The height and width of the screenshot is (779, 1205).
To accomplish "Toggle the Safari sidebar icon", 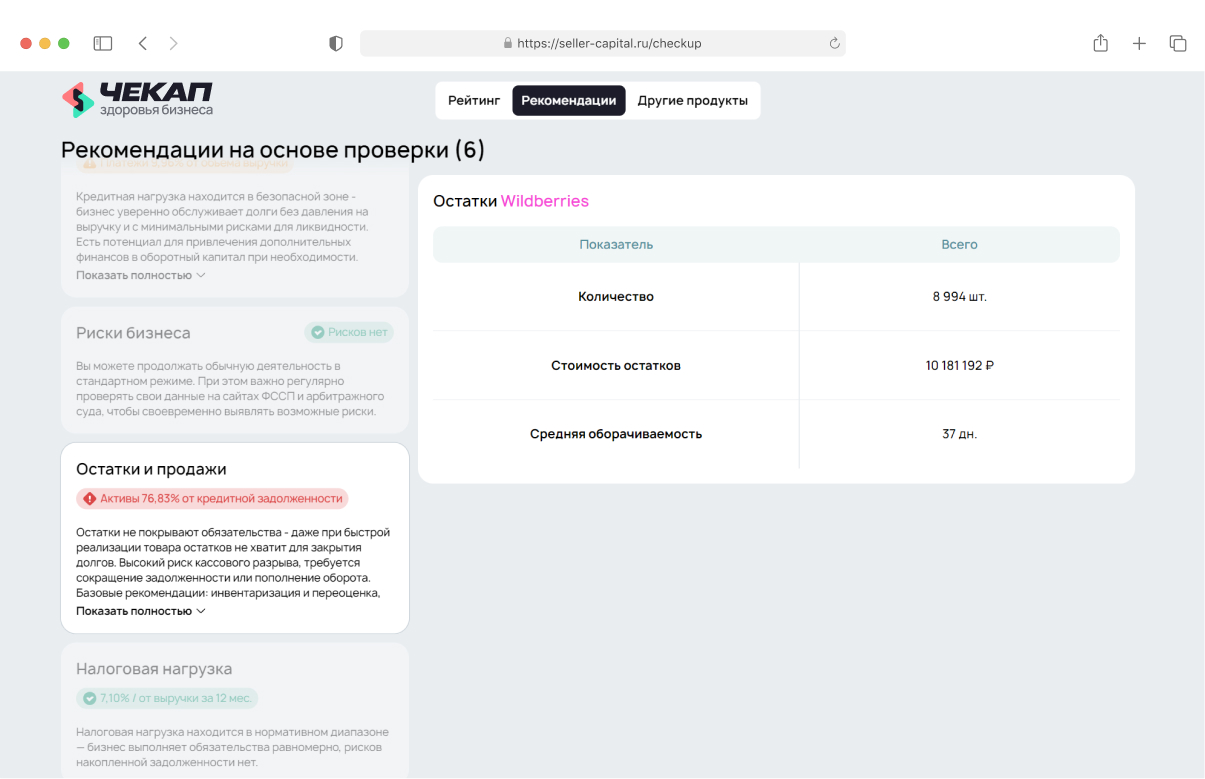I will tap(103, 44).
